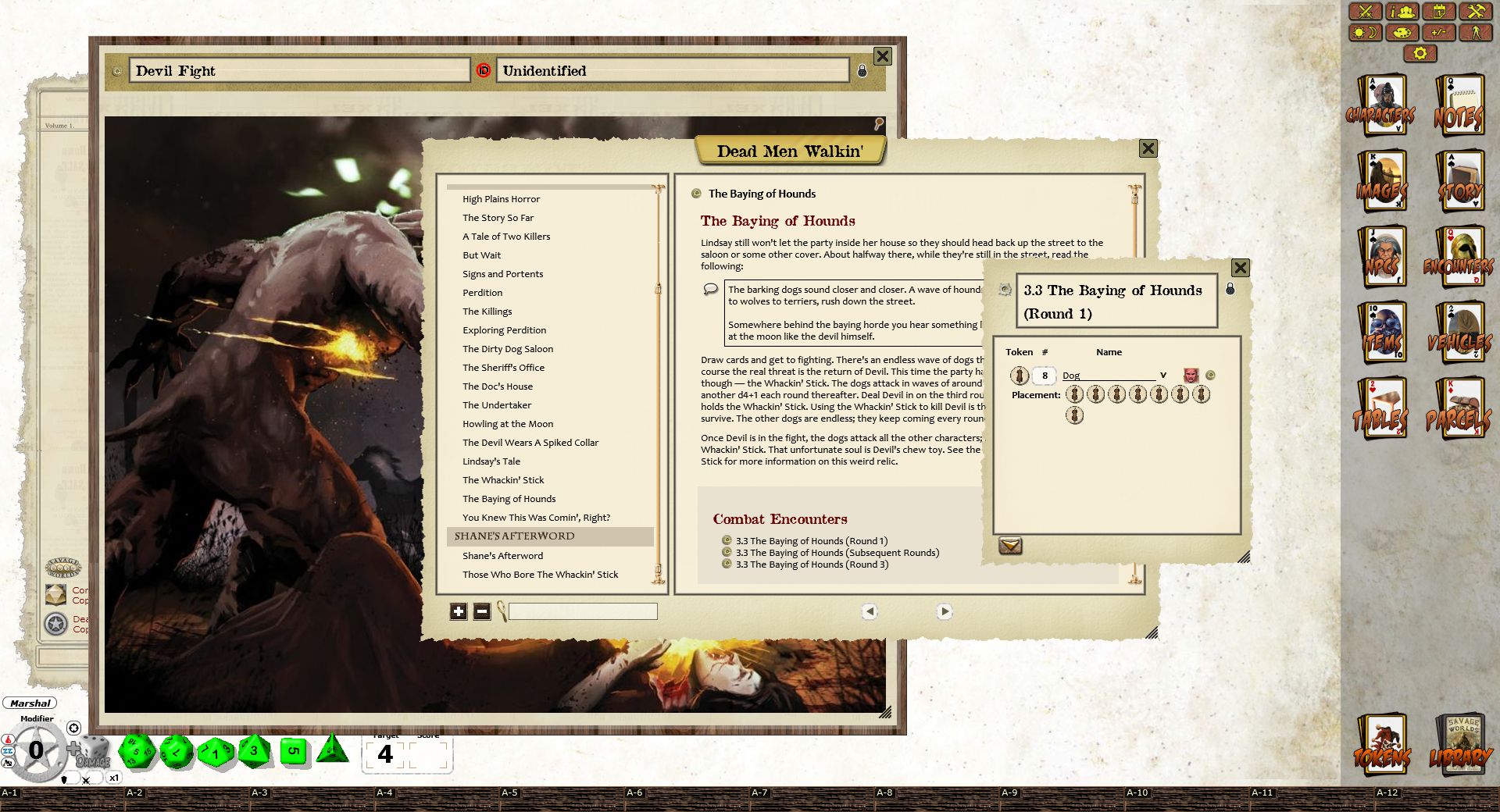Open the Calendar icon in top toolbar
The width and height of the screenshot is (1500, 812).
pos(1438,11)
